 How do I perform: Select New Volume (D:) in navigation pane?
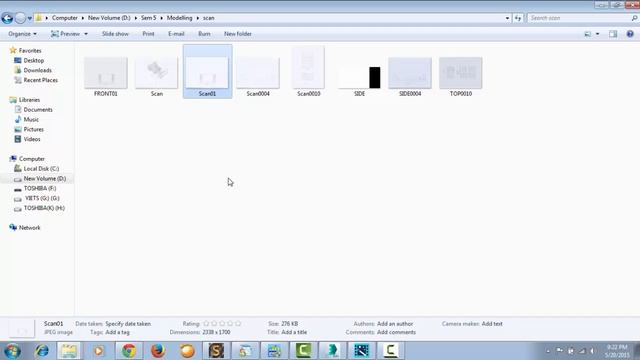(44, 178)
